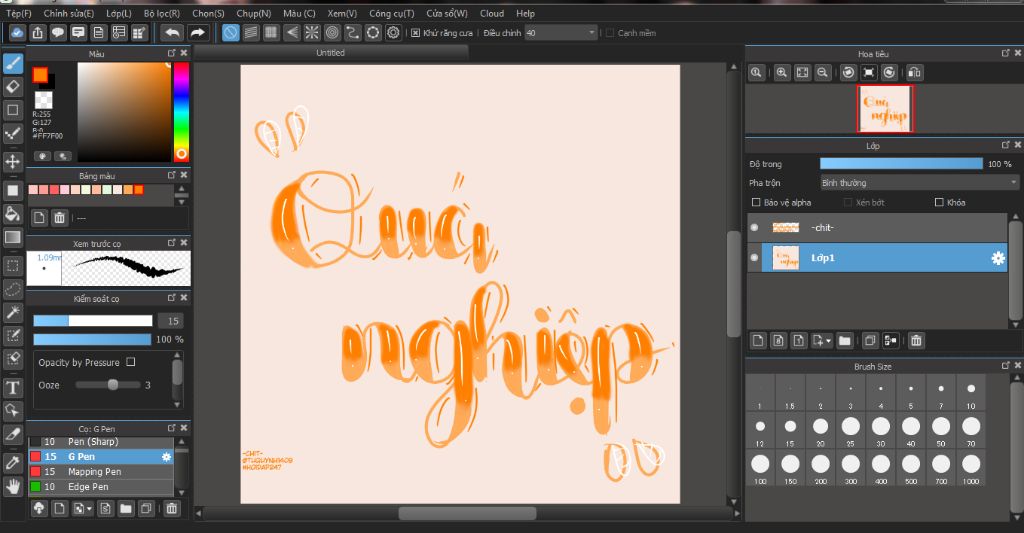Pick the Eyedropper tool

(13, 462)
